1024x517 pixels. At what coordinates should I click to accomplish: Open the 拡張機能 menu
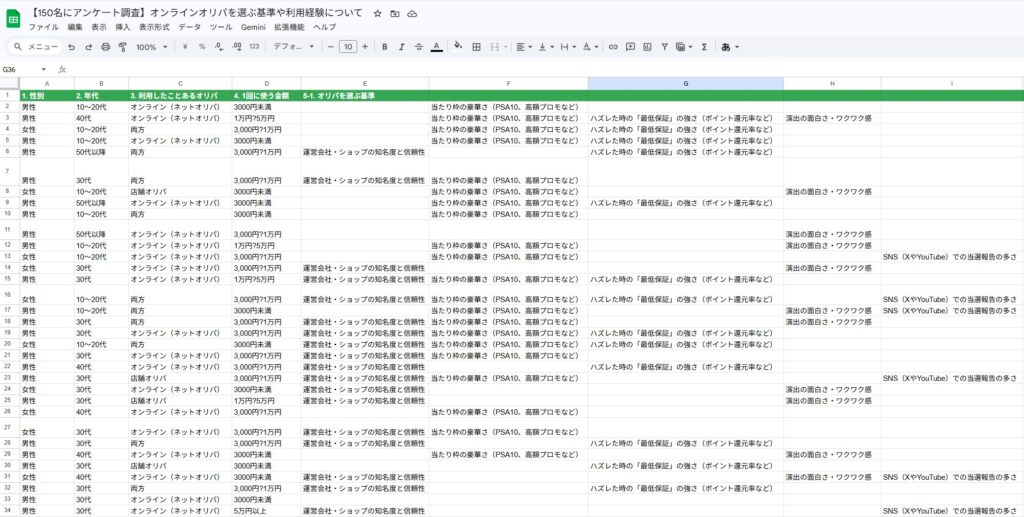pos(289,27)
